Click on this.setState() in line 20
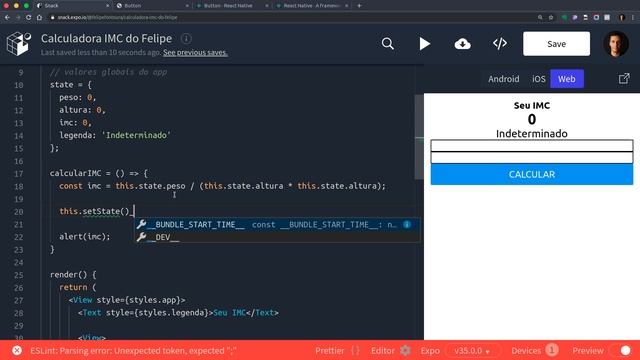 [94, 211]
